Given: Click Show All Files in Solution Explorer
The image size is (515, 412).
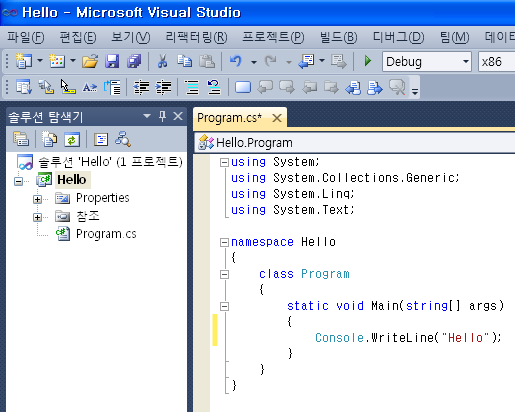Looking at the screenshot, I should 49,139.
